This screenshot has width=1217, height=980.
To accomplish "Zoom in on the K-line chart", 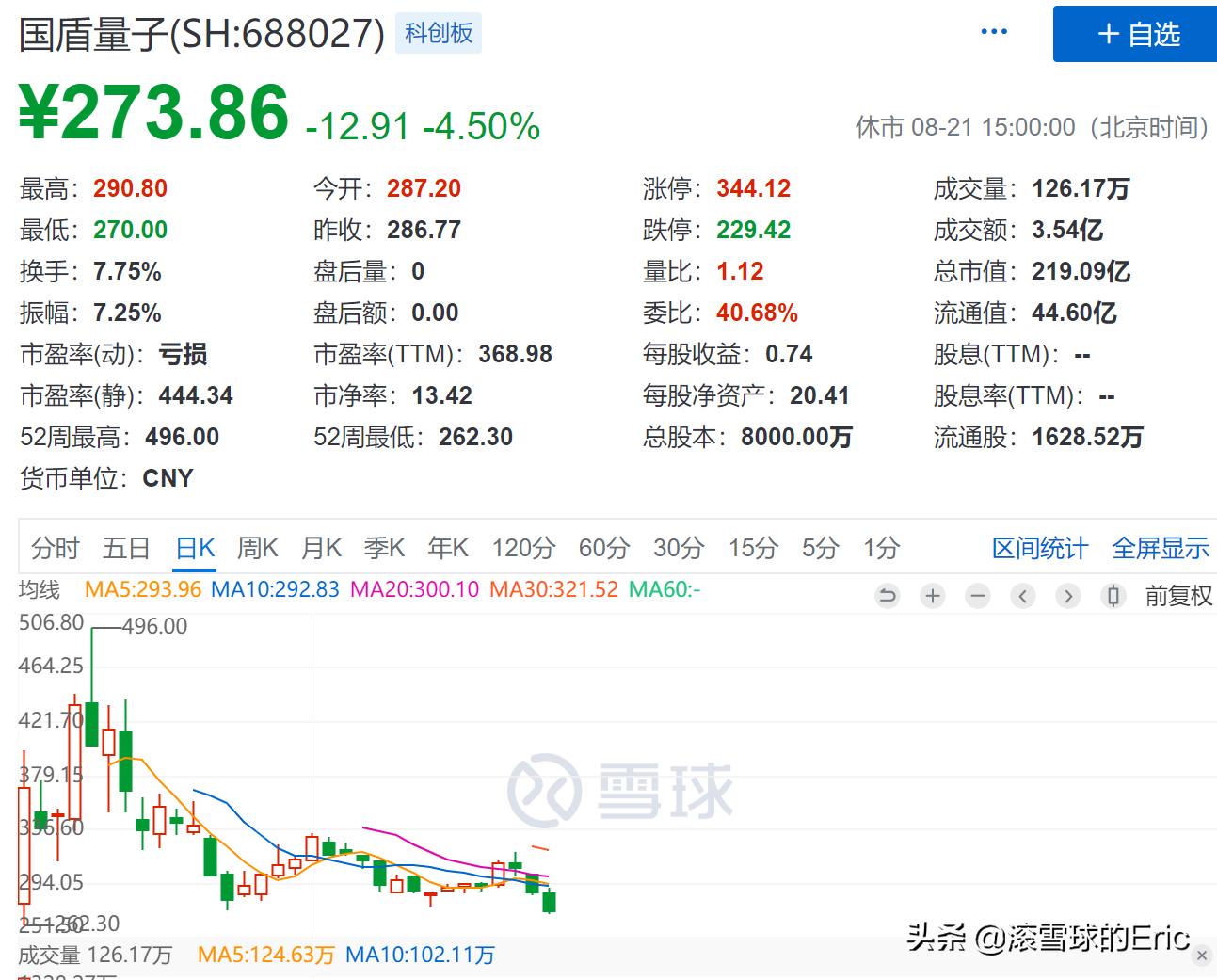I will pos(932,596).
